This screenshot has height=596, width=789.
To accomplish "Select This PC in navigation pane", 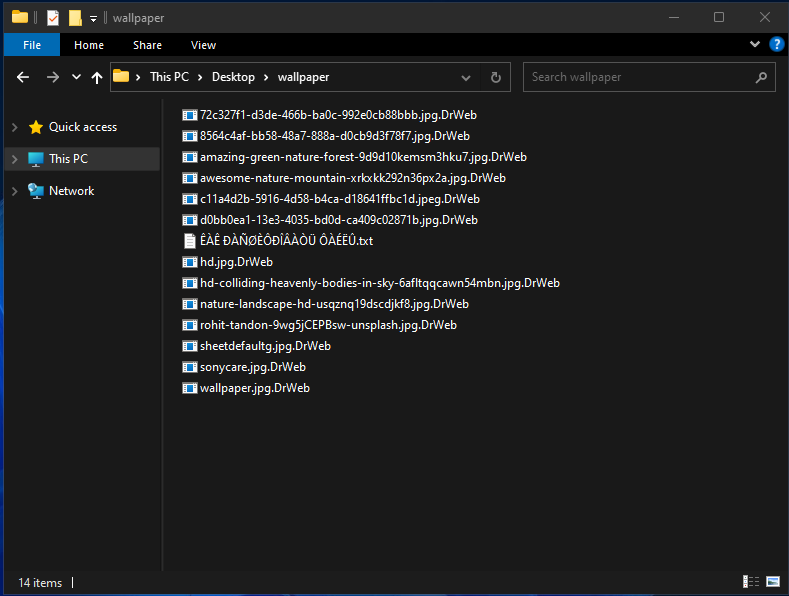I will point(68,159).
